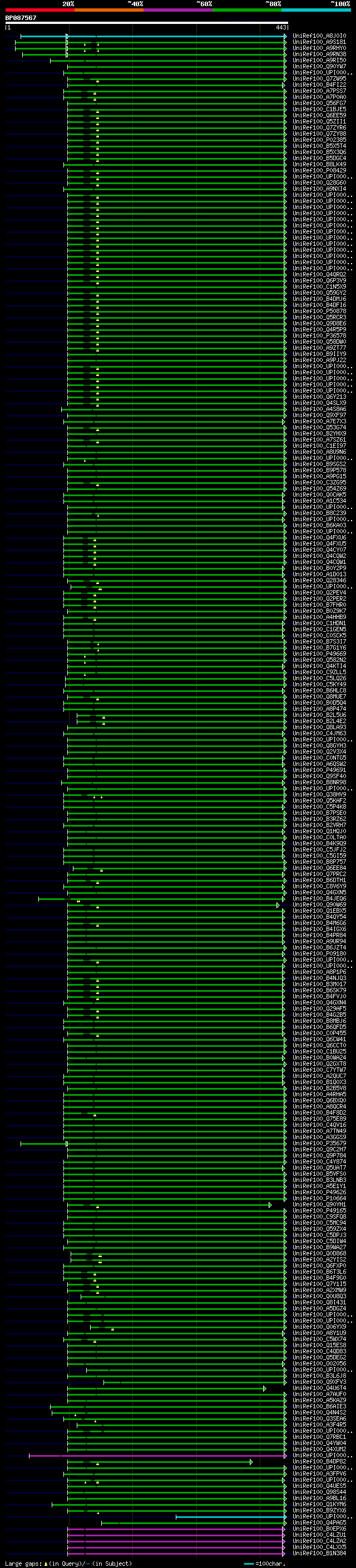Click the UniRef100_Q56FG7 label
356x1568 pixels.
[x=319, y=103]
